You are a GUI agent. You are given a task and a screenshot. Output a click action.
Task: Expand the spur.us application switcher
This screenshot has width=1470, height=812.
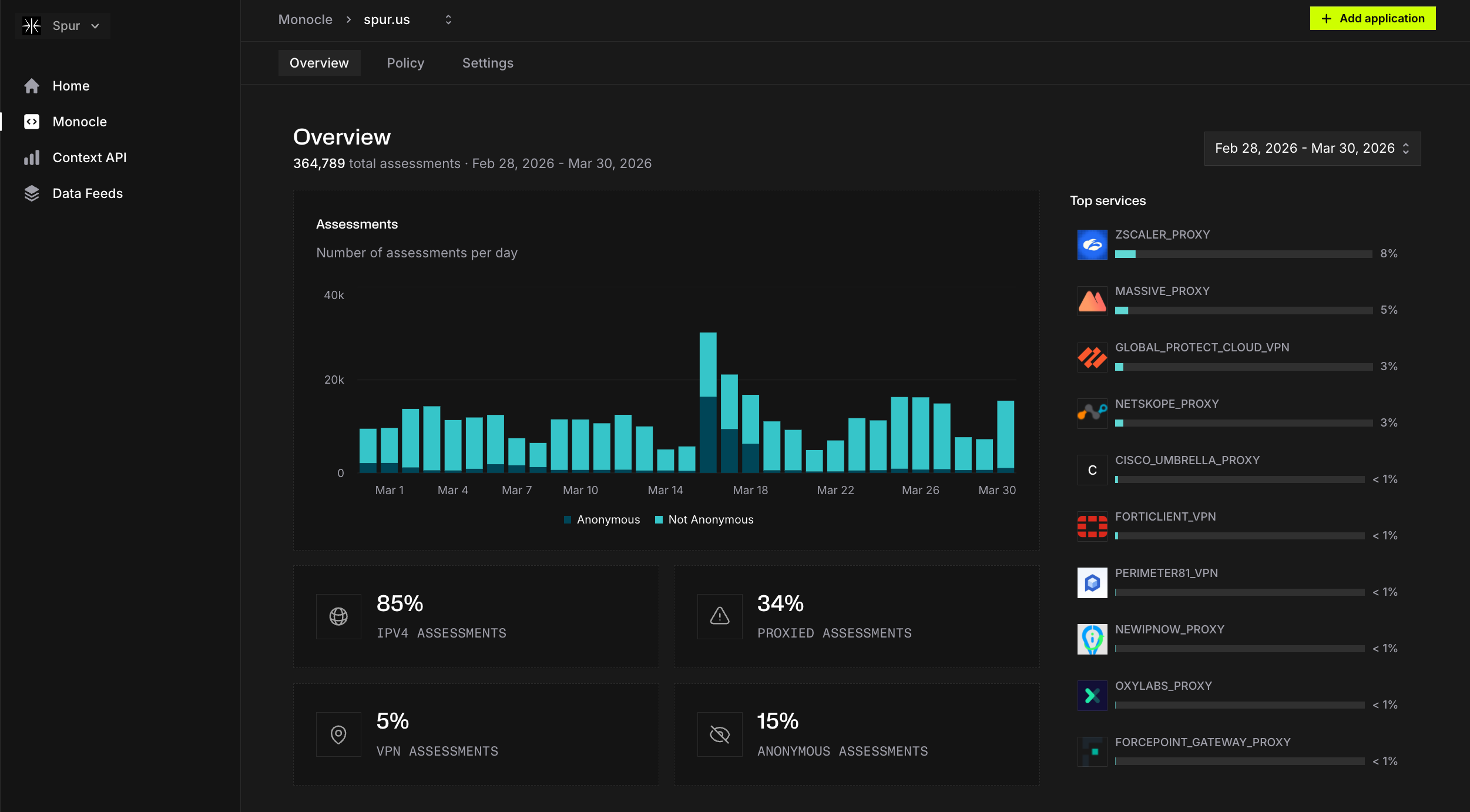[448, 20]
